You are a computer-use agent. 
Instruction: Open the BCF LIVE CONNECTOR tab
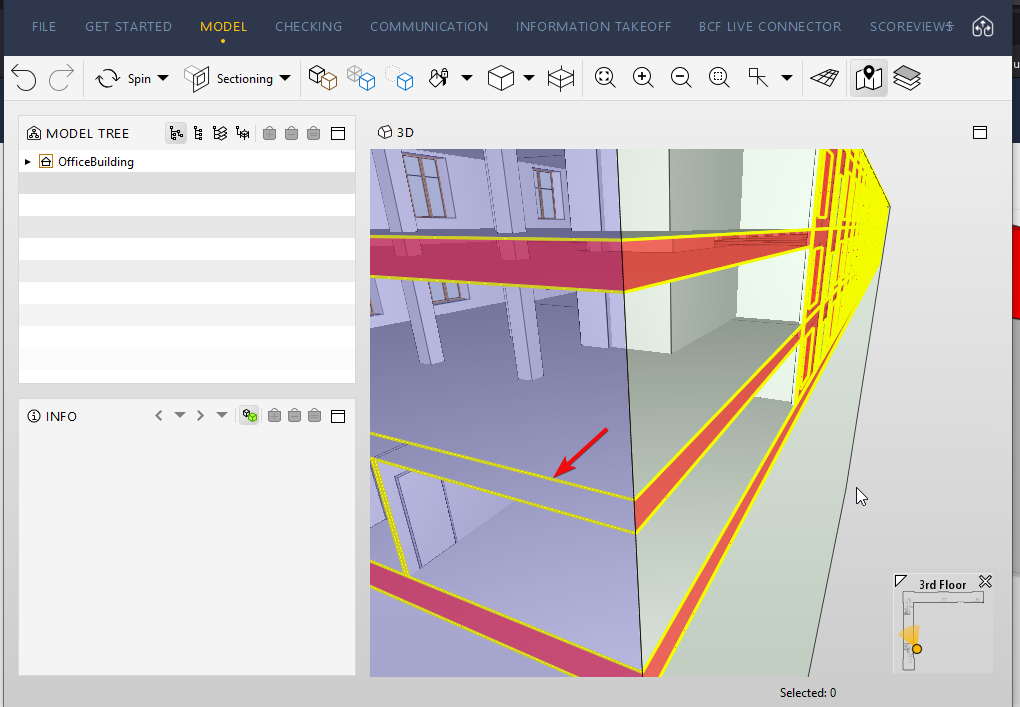pos(770,27)
